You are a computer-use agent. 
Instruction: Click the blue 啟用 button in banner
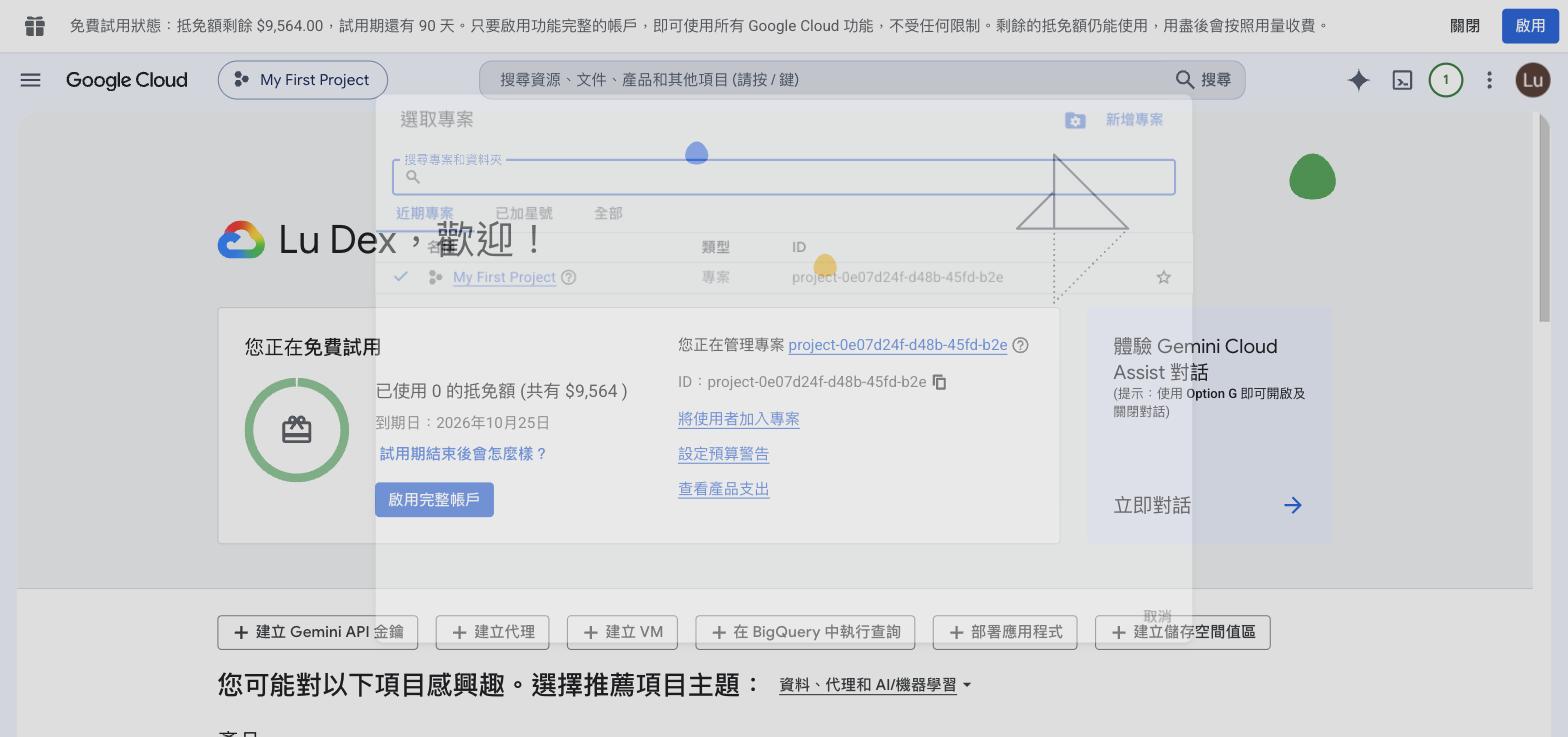tap(1530, 25)
